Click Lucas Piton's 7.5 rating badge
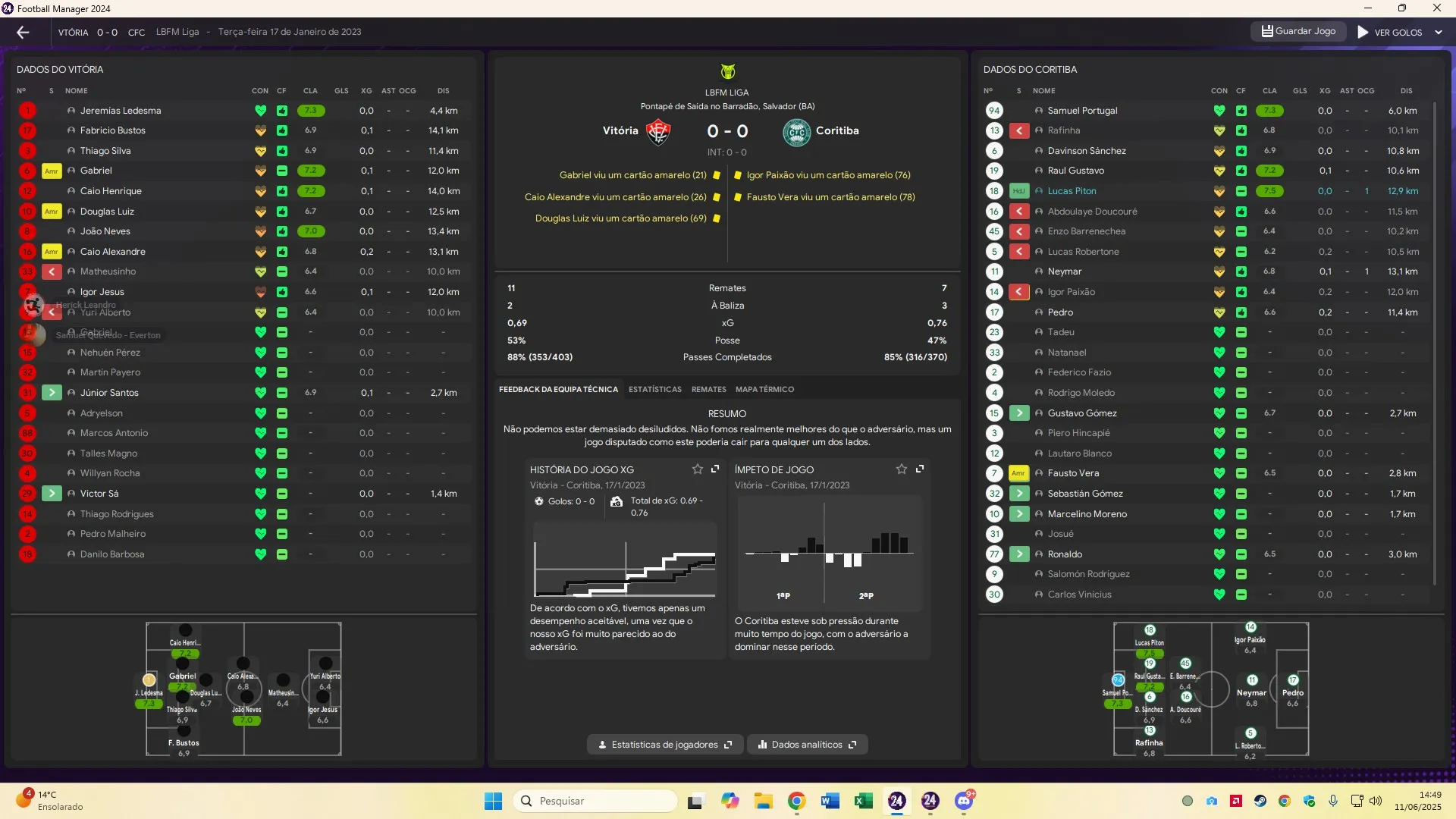This screenshot has width=1456, height=819. coord(1269,191)
